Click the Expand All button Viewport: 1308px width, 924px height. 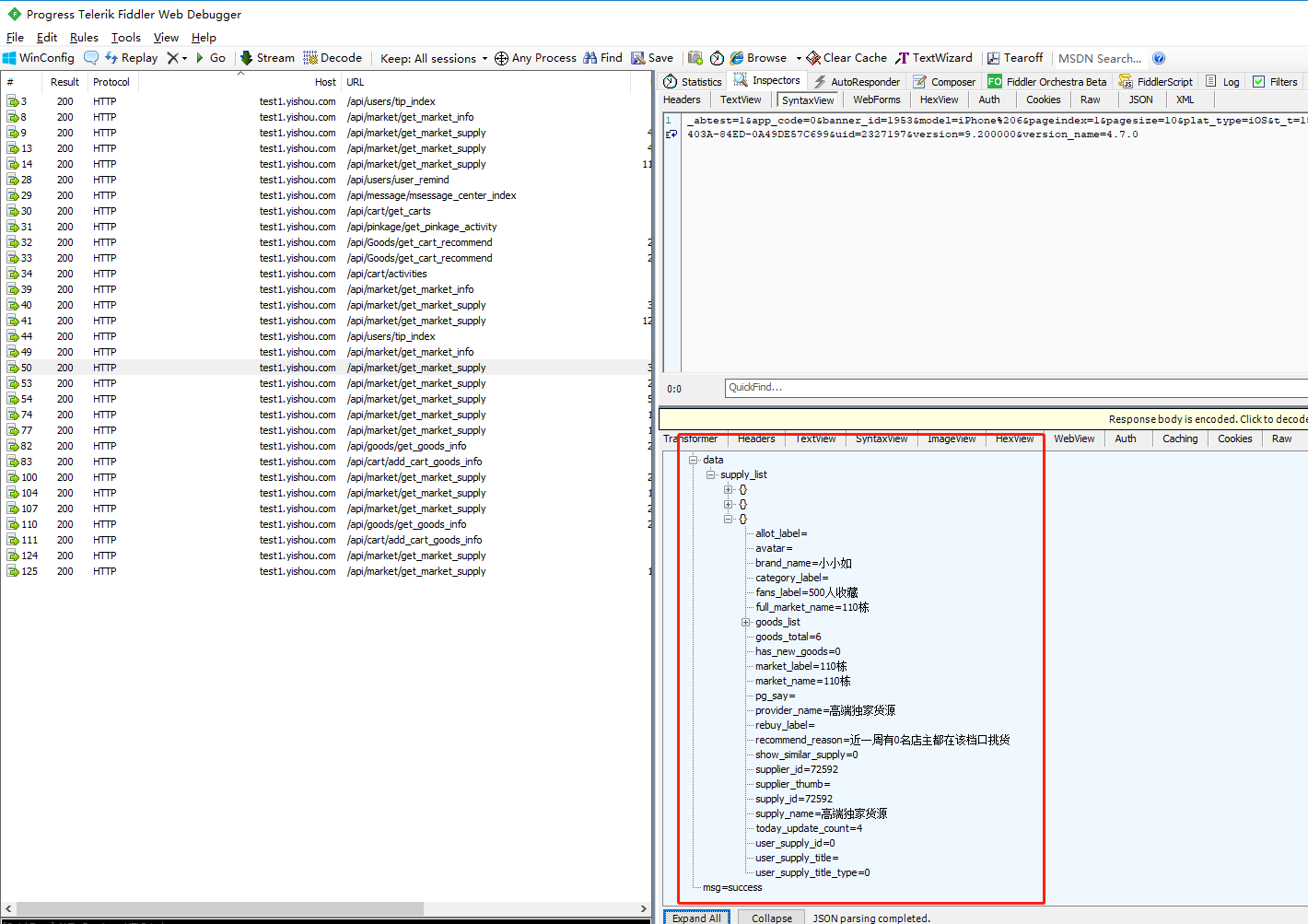point(696,918)
